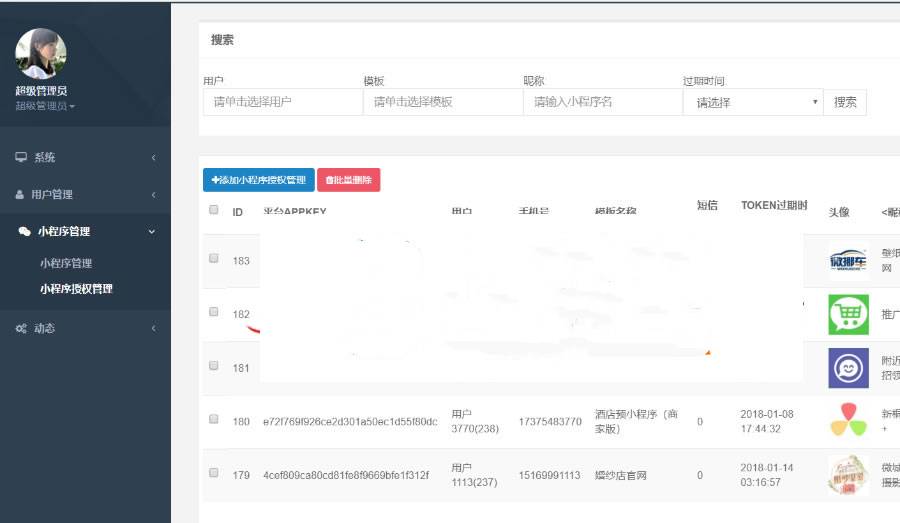Click the gears icon beside 动态
Viewport: 900px width, 523px height.
(x=21, y=328)
